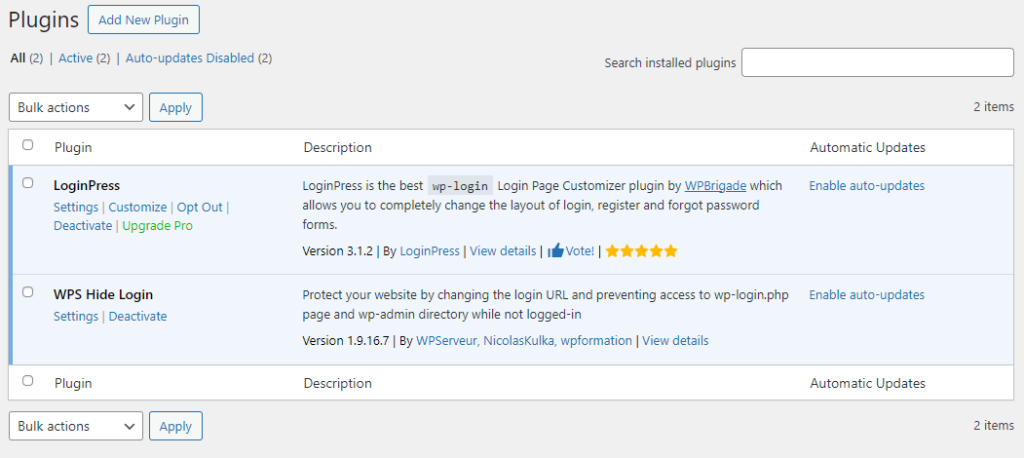Tick the select-all checkbox in the top header

[x=27, y=145]
